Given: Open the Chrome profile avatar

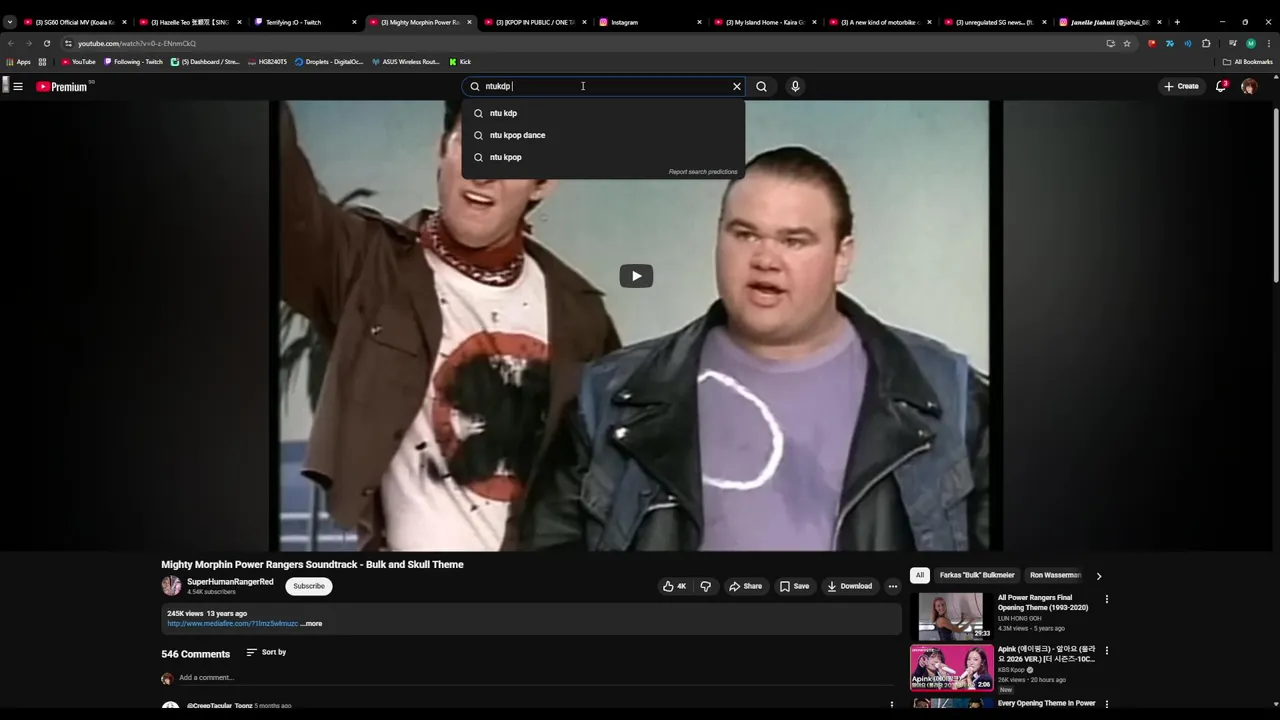Looking at the screenshot, I should pos(1250,43).
